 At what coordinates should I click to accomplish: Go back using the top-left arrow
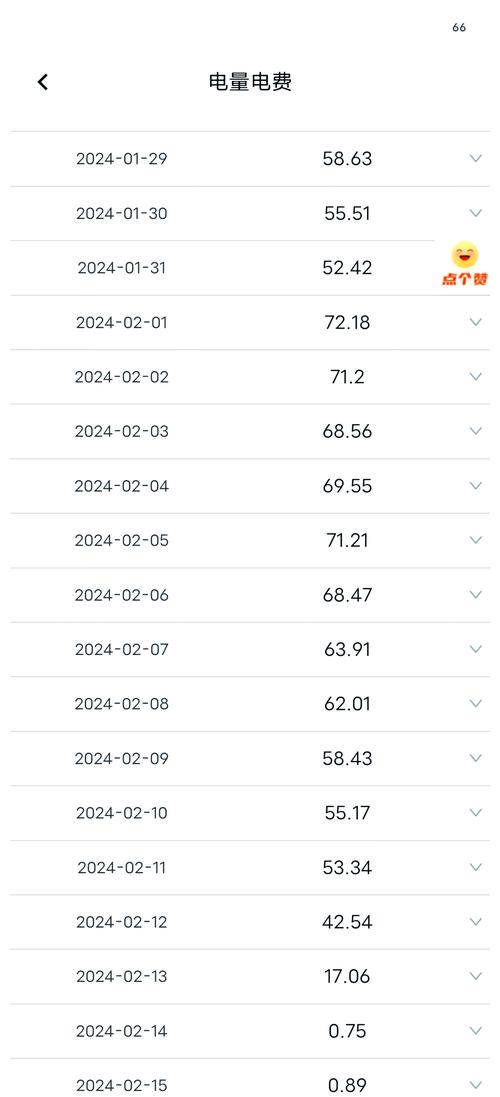click(43, 82)
